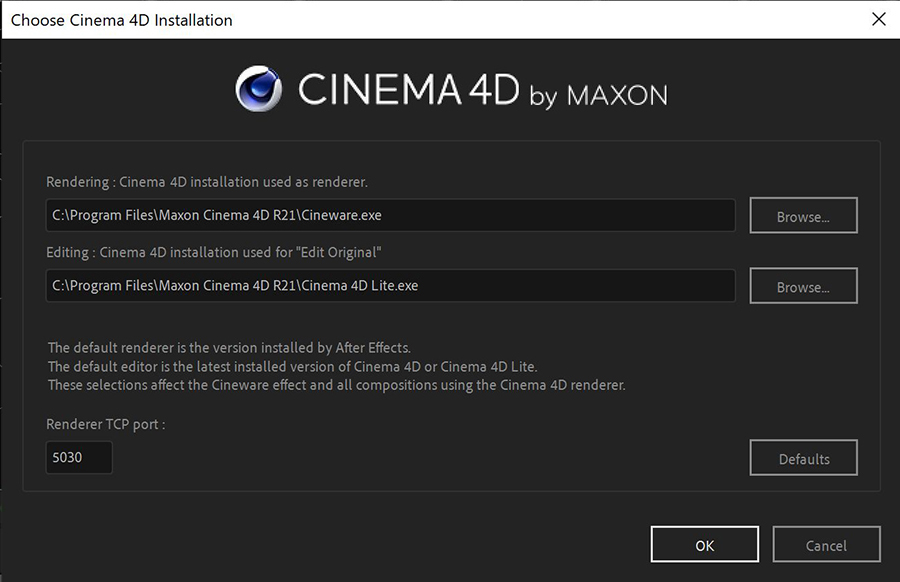Confirm the installation settings with OK
The image size is (900, 582).
tap(704, 544)
